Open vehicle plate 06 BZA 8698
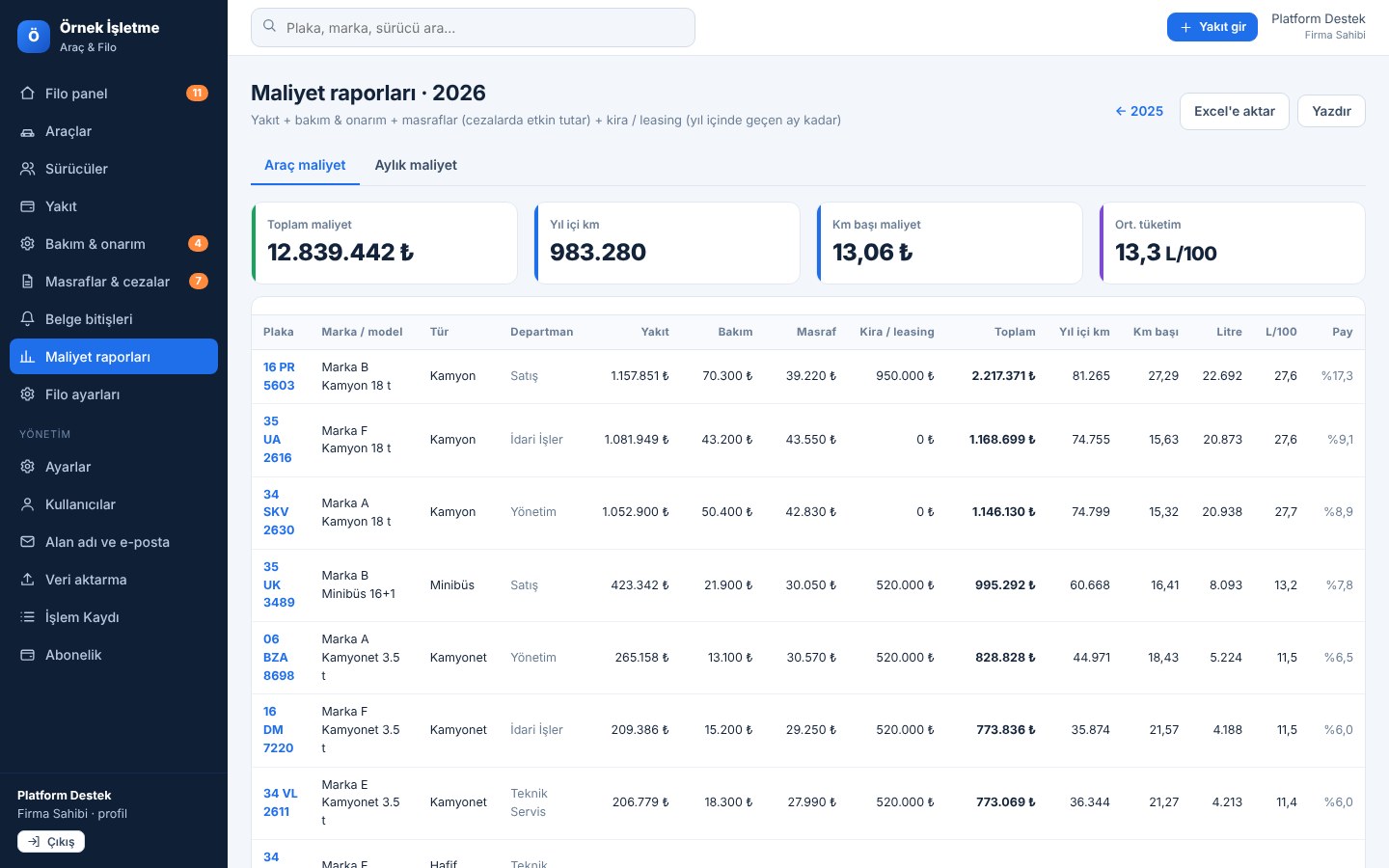The image size is (1389, 868). [x=279, y=658]
